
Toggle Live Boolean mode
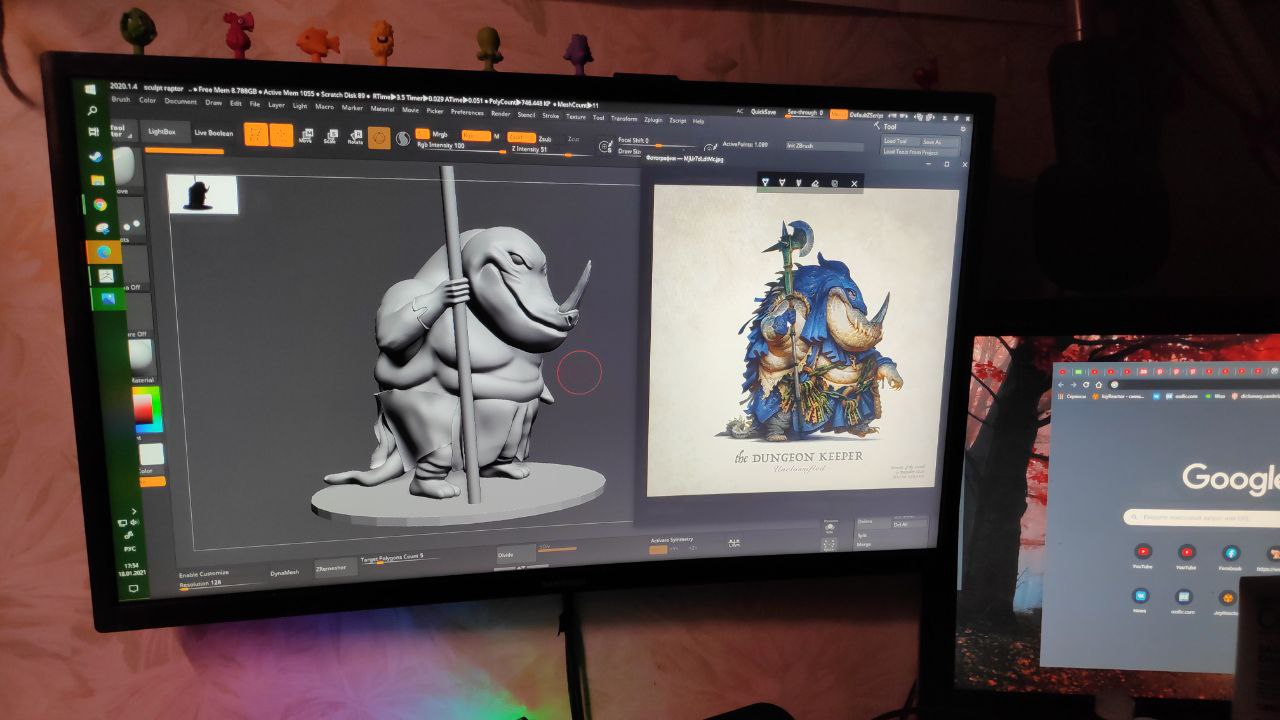coord(214,133)
